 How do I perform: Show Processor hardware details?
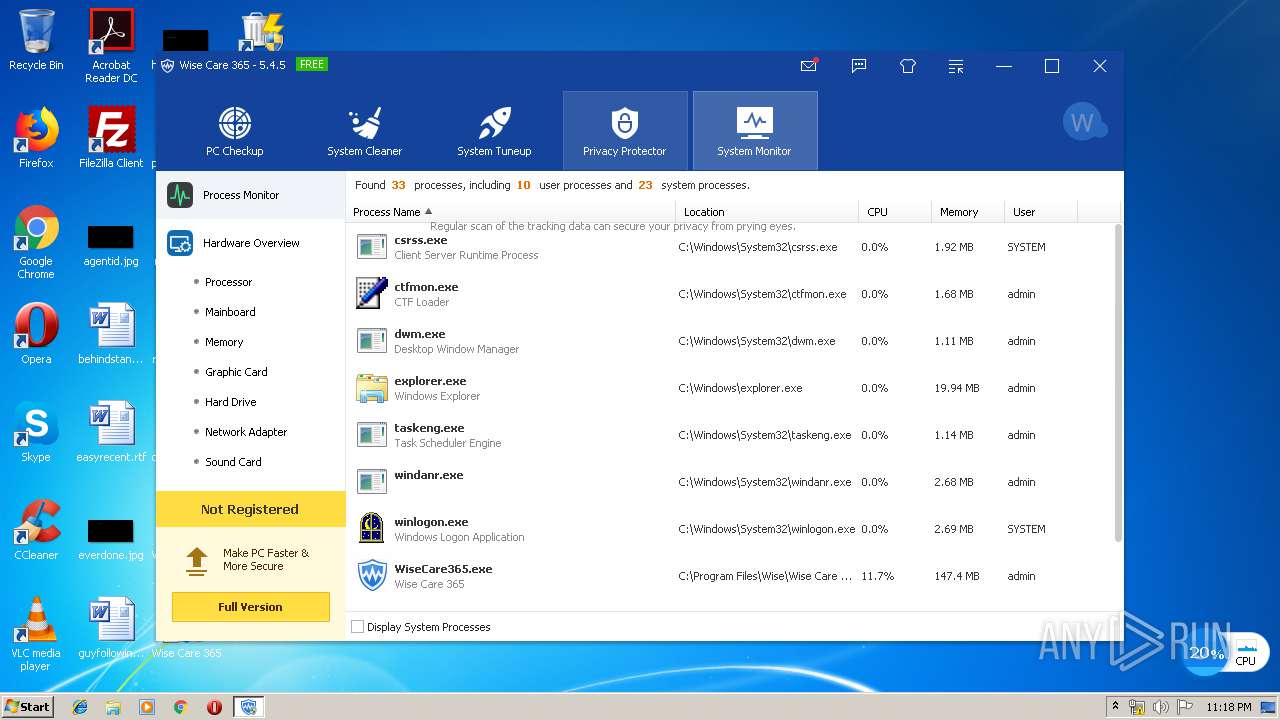(229, 282)
